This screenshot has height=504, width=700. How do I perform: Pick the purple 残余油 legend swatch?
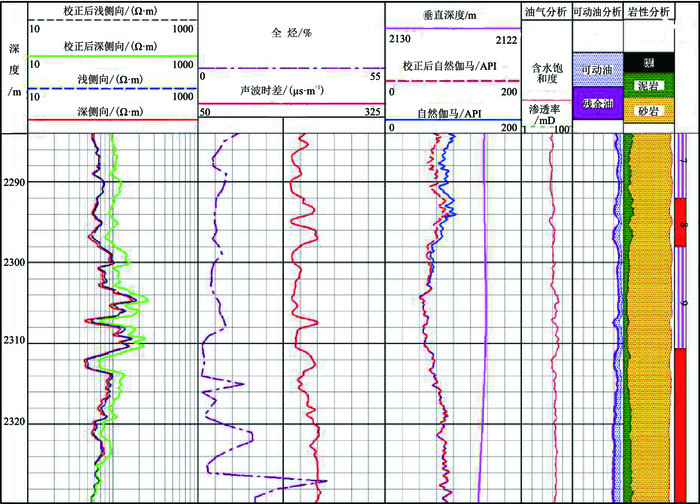click(597, 104)
